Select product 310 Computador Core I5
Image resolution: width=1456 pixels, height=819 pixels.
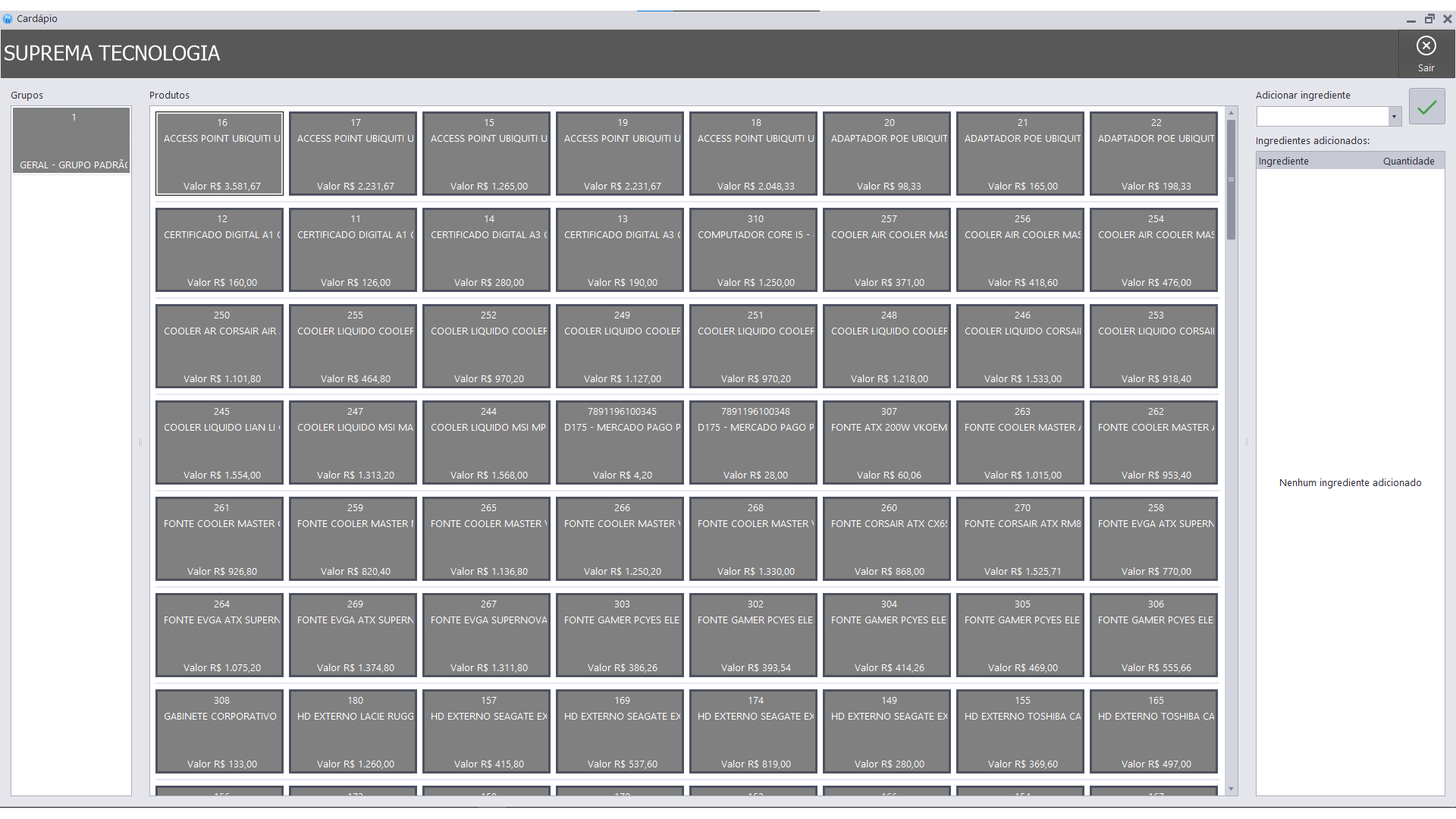pyautogui.click(x=753, y=250)
